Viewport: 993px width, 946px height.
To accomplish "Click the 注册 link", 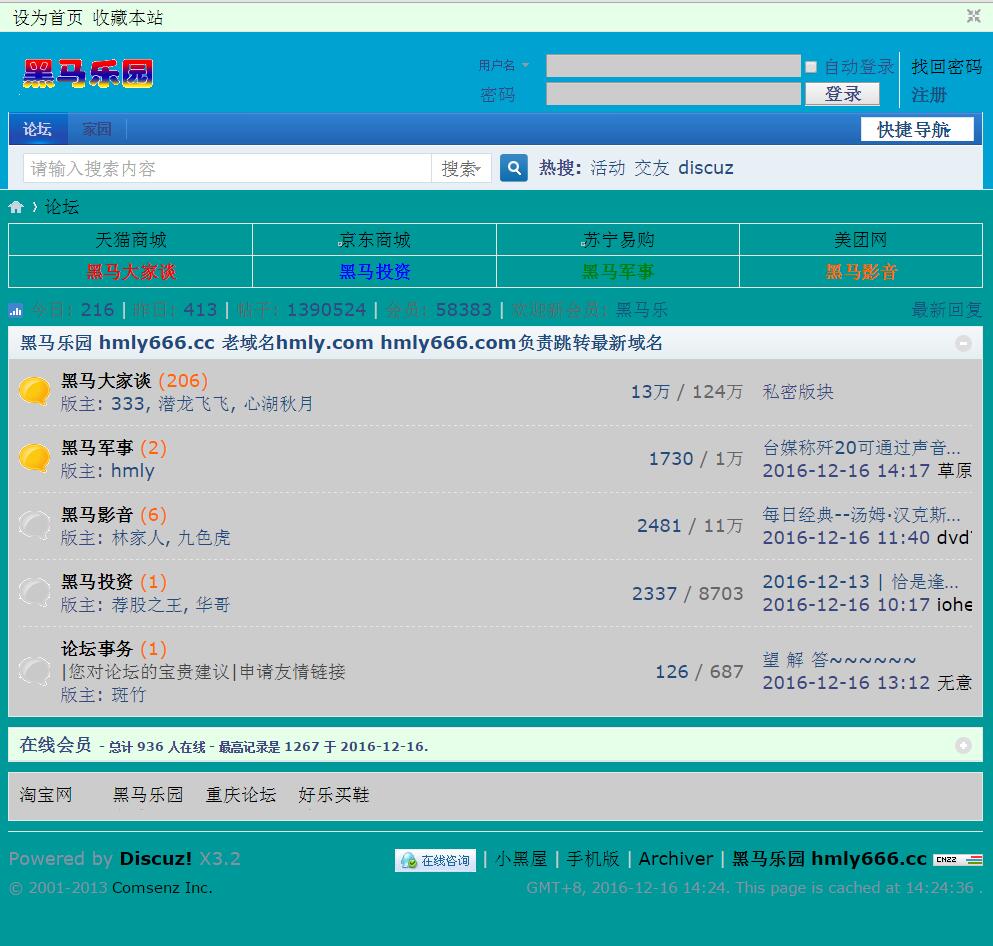I will 929,95.
